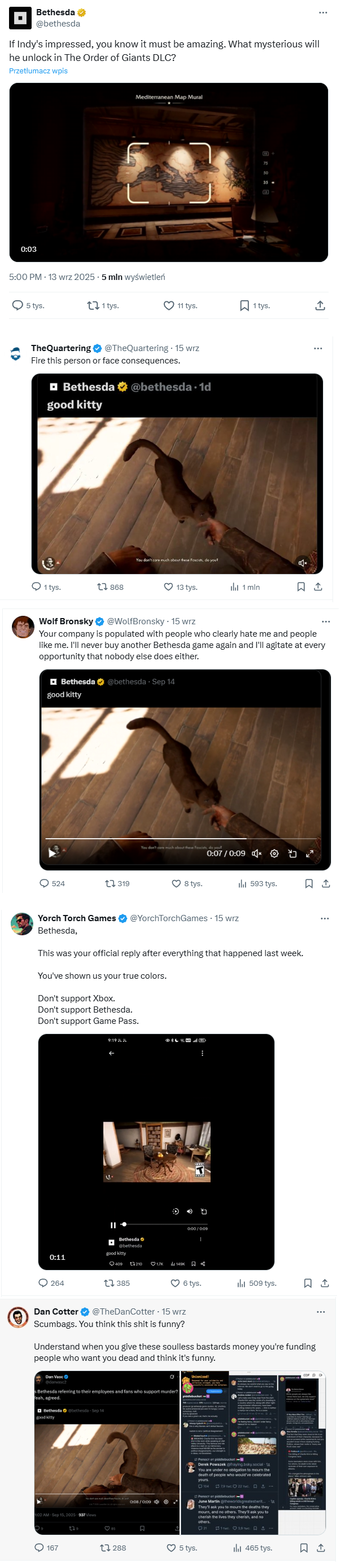Image resolution: width=341 pixels, height=1568 pixels.
Task: Open more options on Bethesda post
Action: (x=323, y=13)
